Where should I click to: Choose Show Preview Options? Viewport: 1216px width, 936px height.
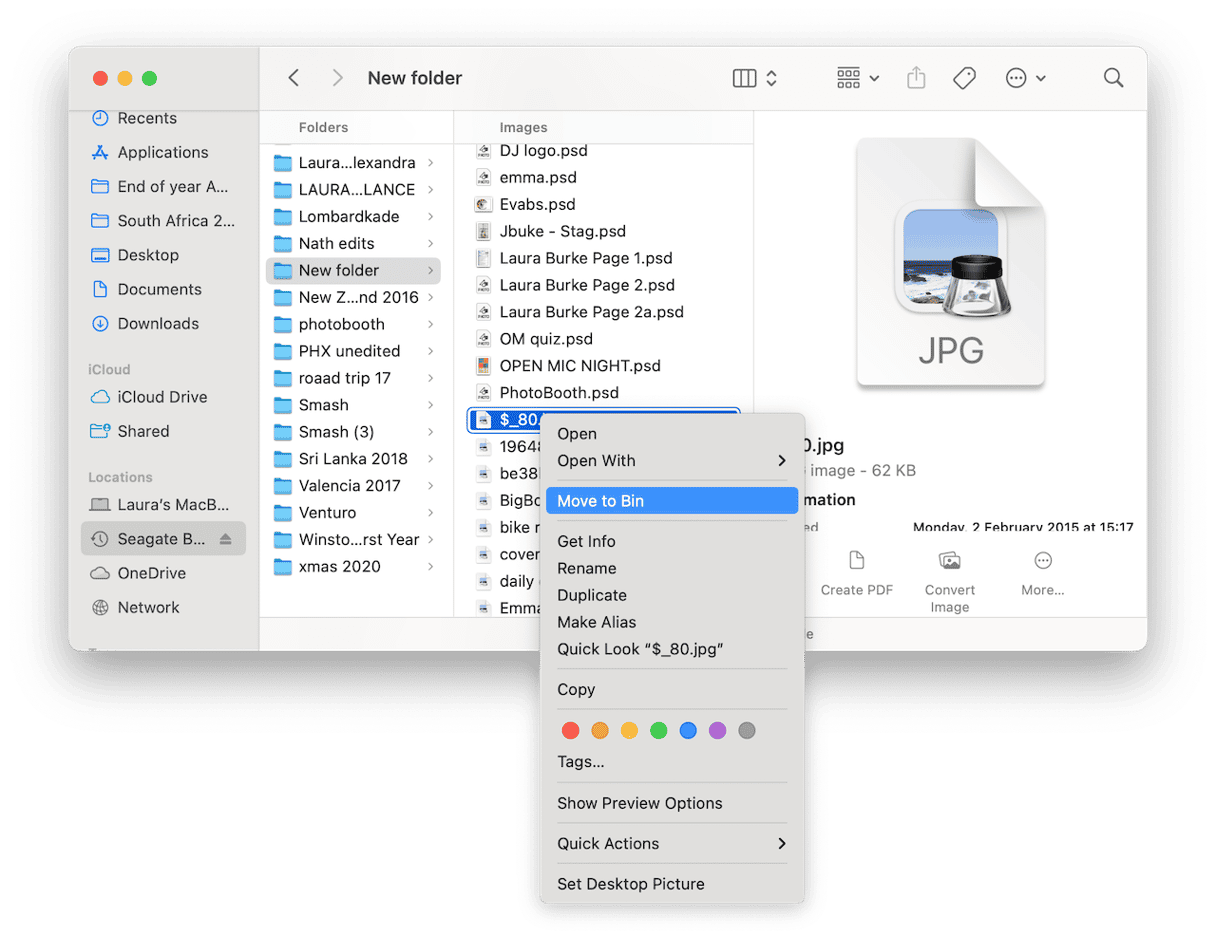(x=672, y=803)
